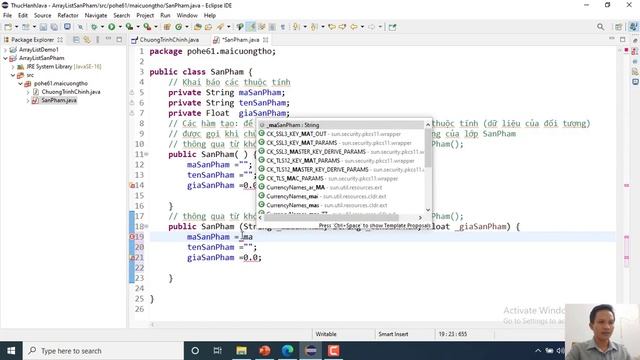Open the Back history dropdown arrow
The image size is (640, 360).
click(x=362, y=27)
